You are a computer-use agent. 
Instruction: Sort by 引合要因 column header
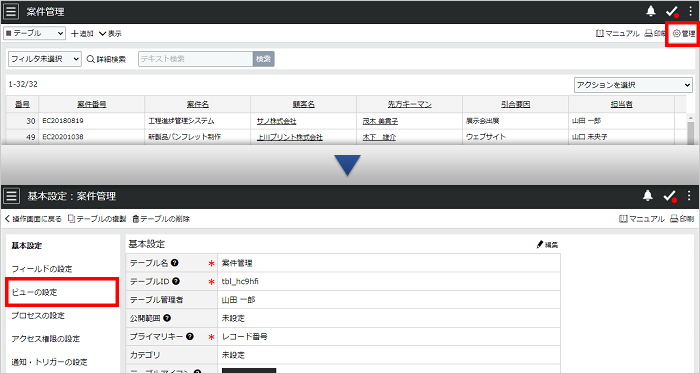coord(516,104)
